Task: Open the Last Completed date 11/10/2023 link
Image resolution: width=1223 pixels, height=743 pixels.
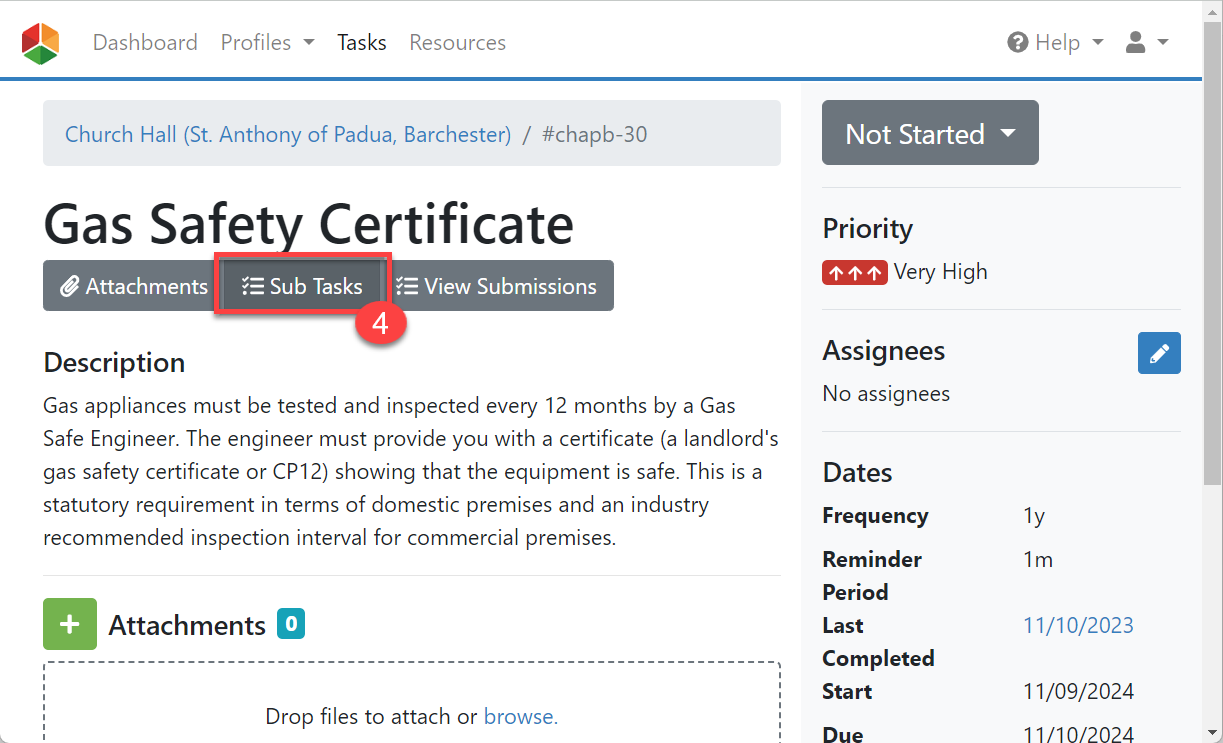Action: click(x=1078, y=625)
